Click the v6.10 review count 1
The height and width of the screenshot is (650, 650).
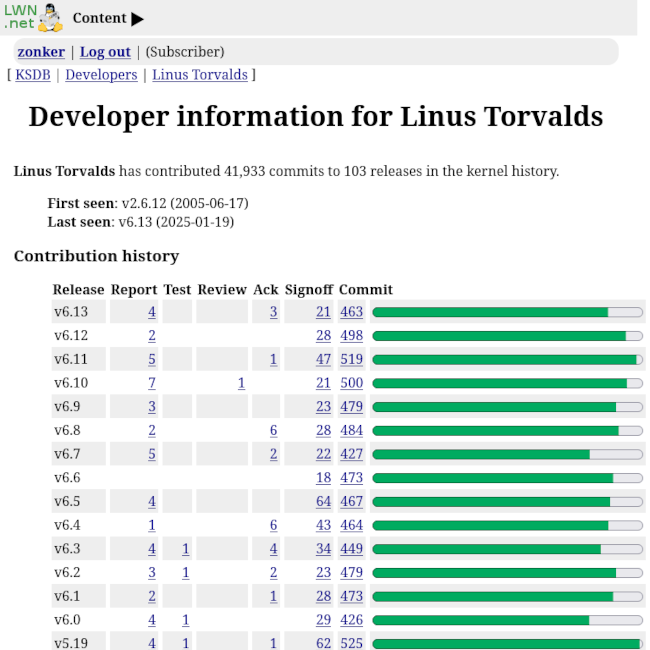click(241, 383)
